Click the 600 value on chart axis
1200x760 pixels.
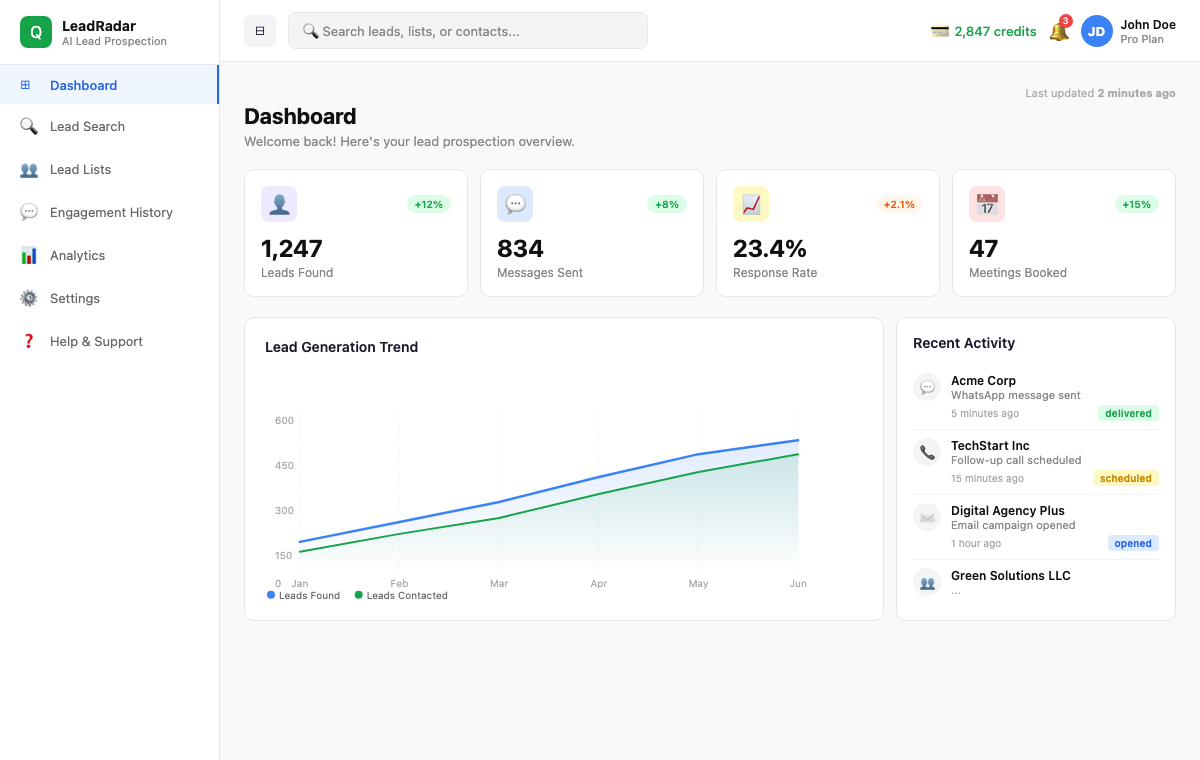click(x=285, y=420)
